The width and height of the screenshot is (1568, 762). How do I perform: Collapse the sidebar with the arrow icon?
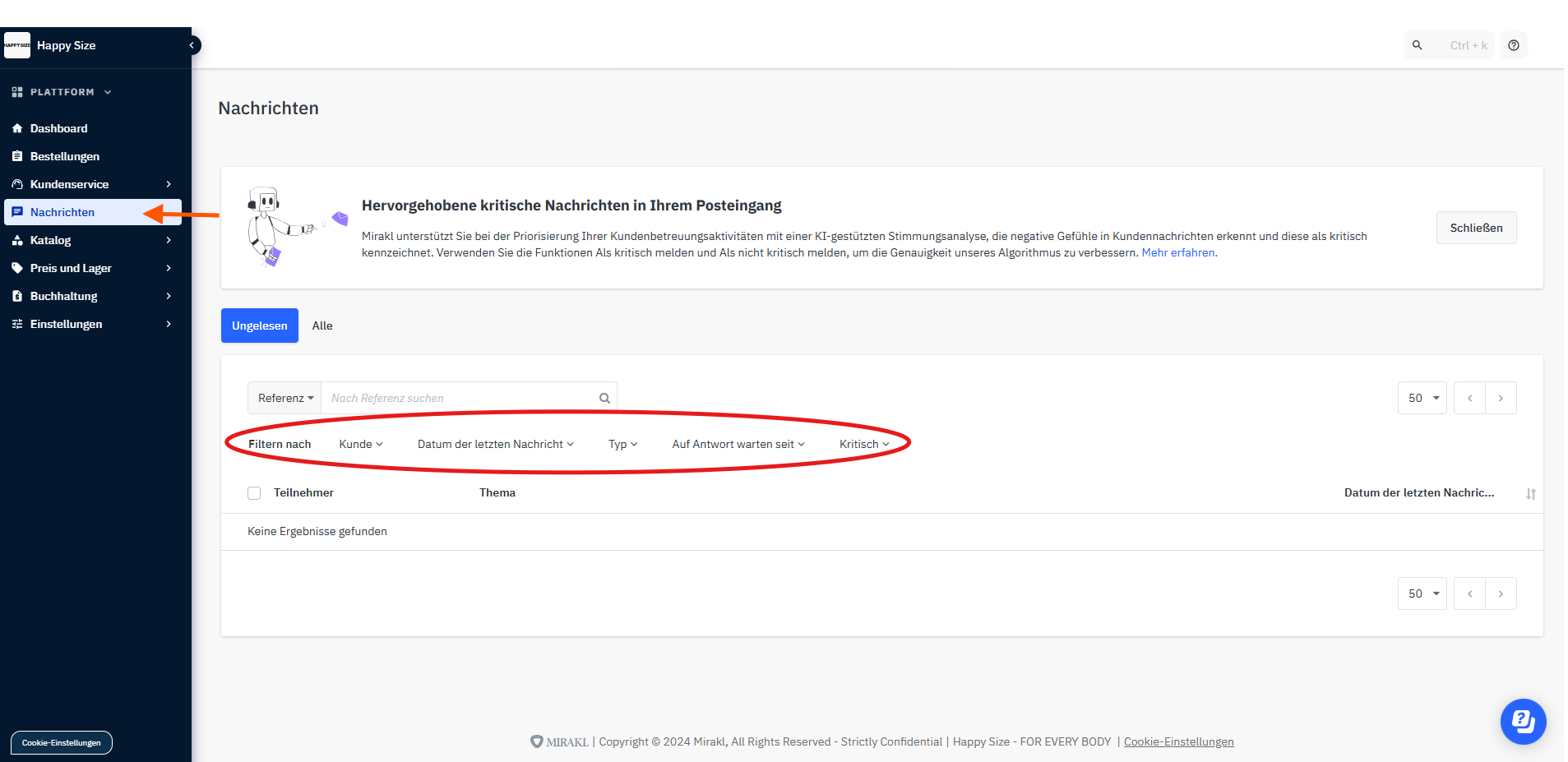tap(192, 45)
